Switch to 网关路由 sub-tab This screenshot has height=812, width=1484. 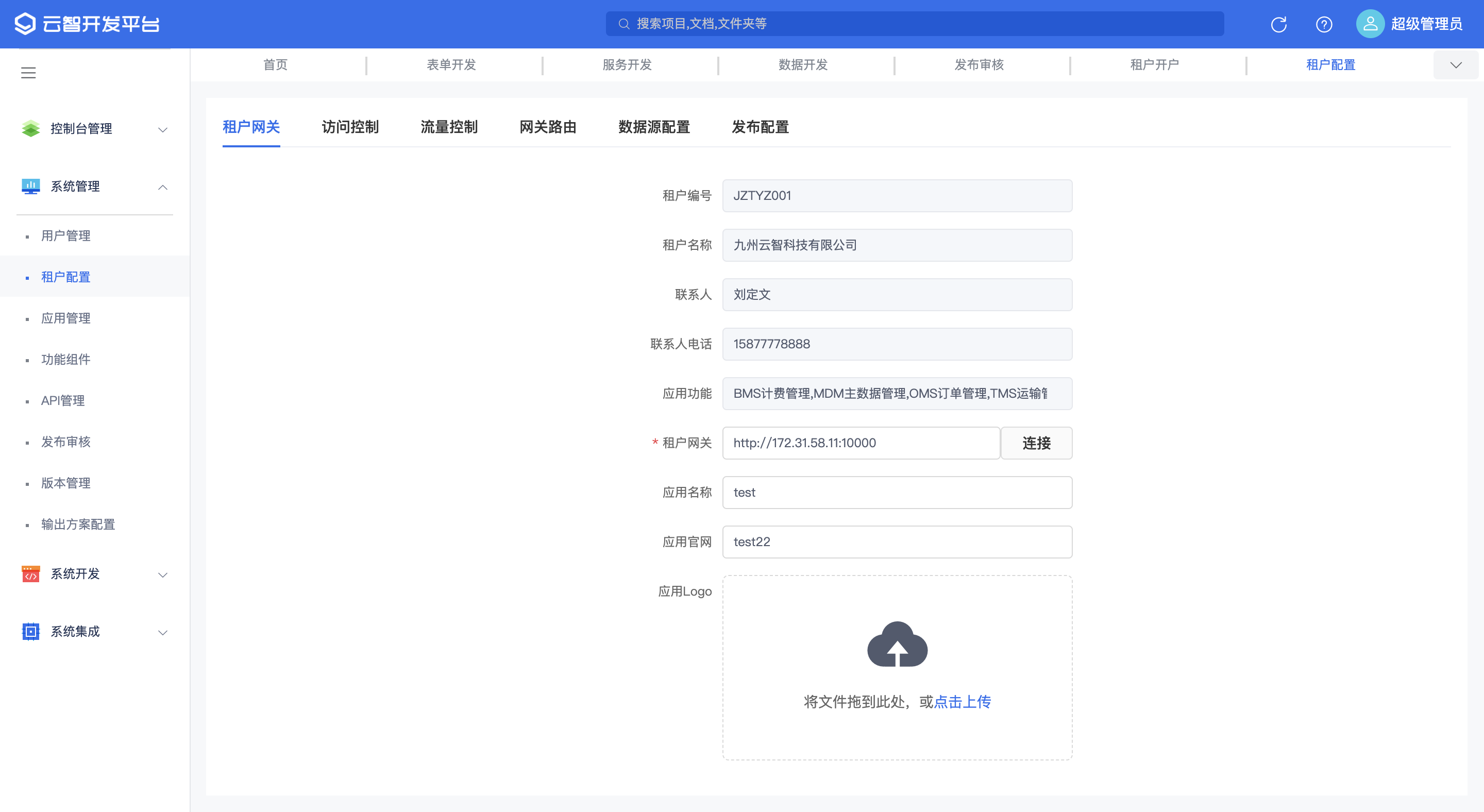(x=548, y=127)
